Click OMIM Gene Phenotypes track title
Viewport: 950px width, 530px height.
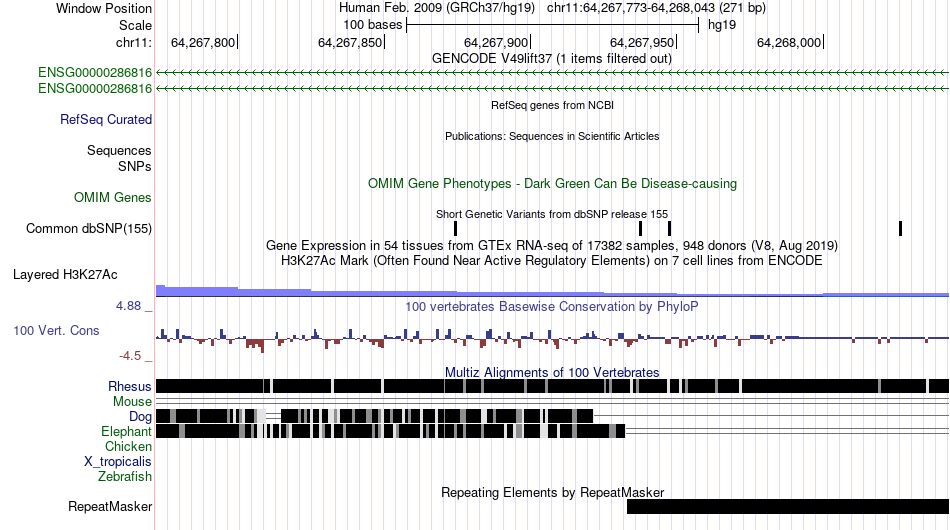pyautogui.click(x=552, y=184)
